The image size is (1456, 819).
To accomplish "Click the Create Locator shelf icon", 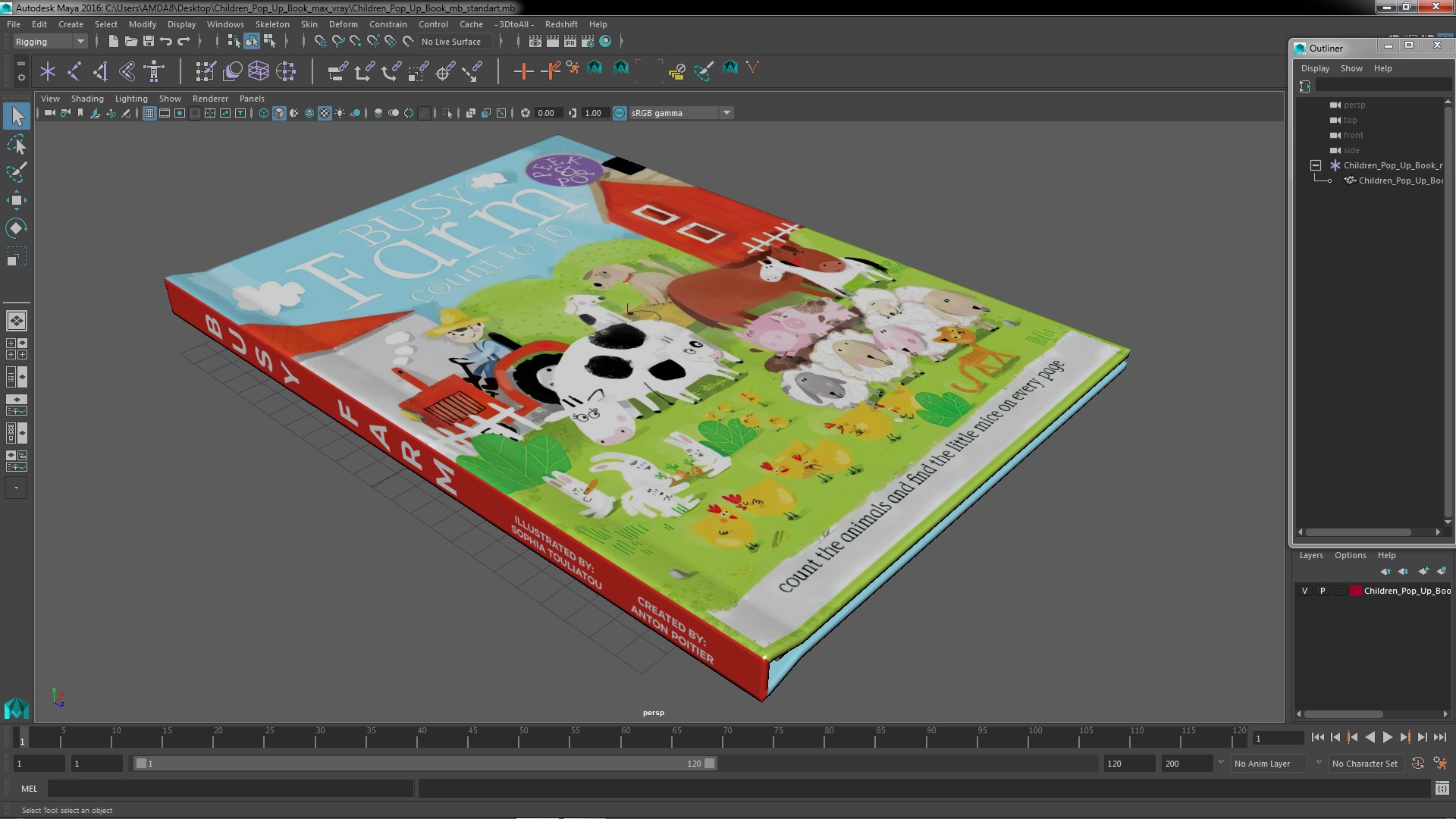I will (x=48, y=71).
